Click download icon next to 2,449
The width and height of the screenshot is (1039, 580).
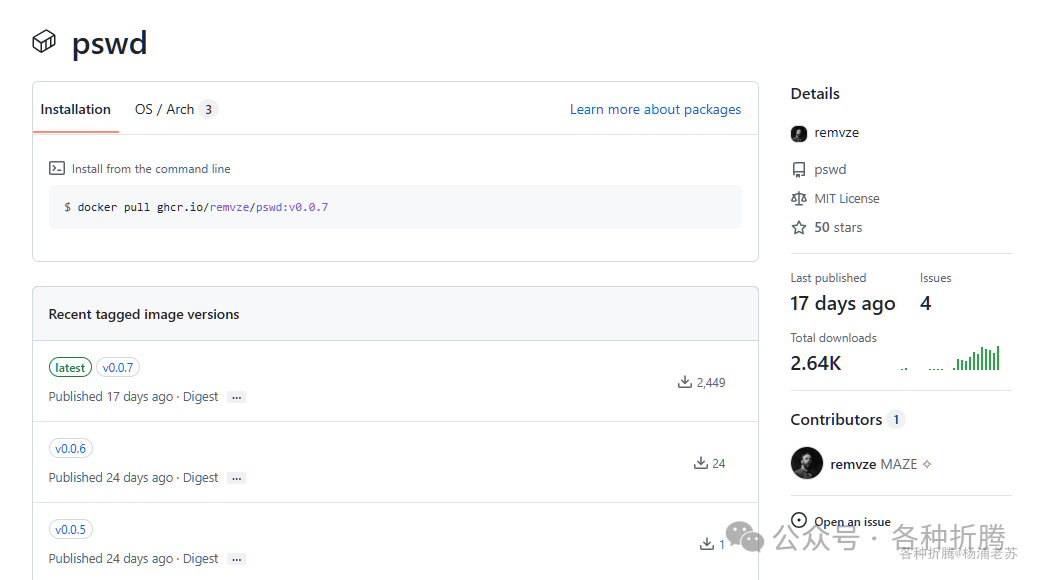pos(684,382)
